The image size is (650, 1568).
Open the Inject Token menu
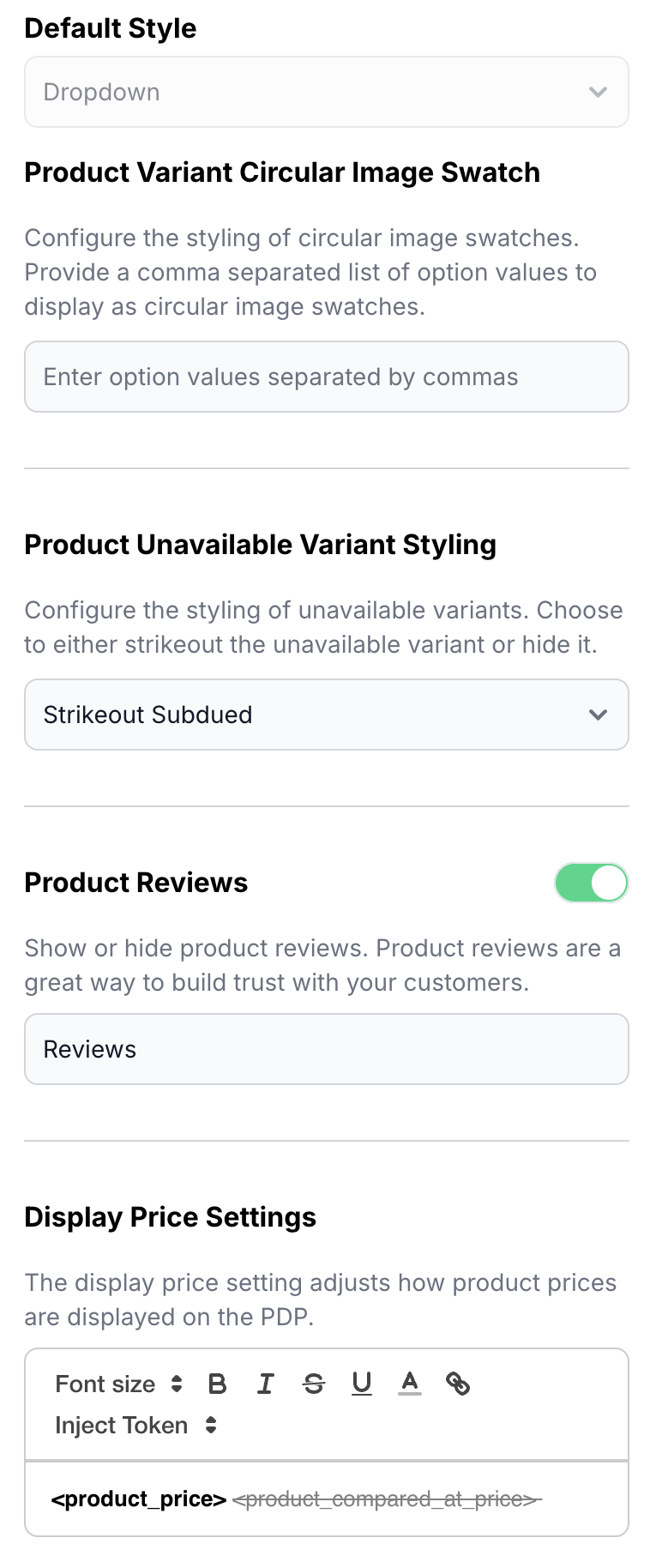[122, 1425]
